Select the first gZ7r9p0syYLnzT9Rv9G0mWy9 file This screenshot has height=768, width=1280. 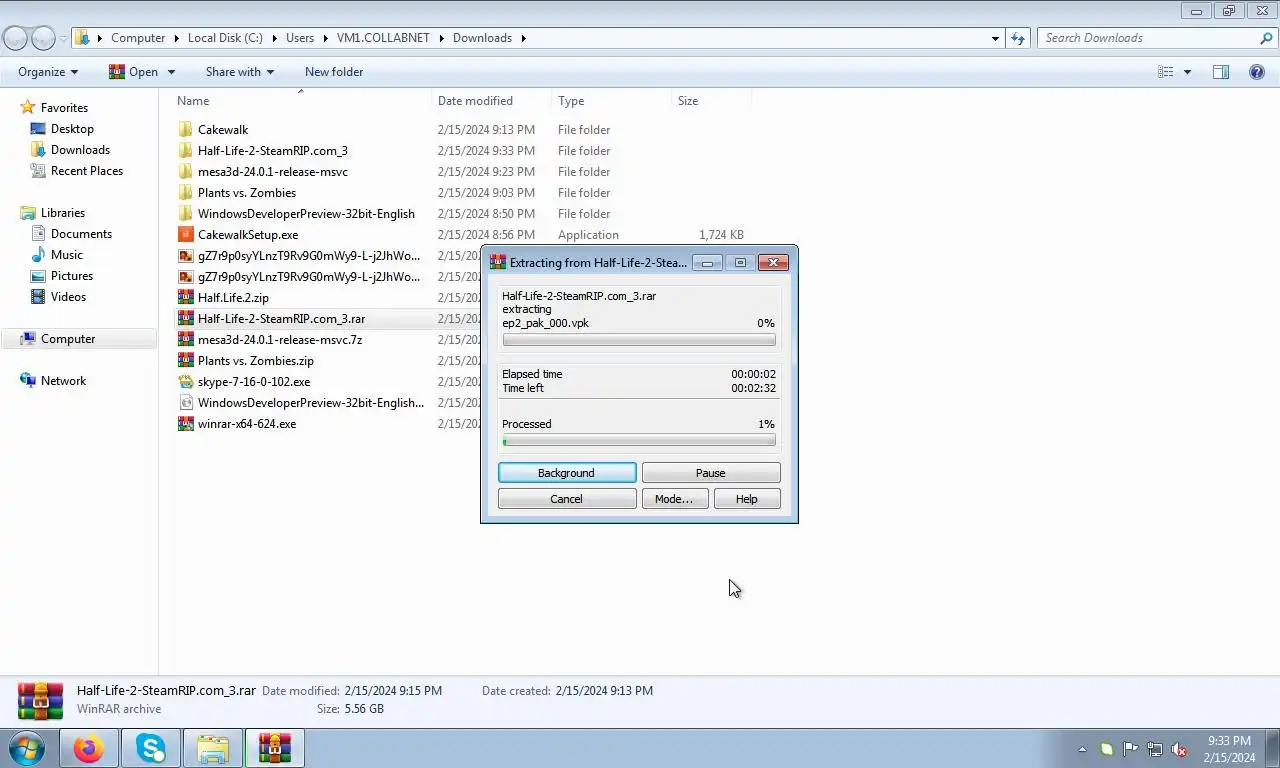point(309,255)
